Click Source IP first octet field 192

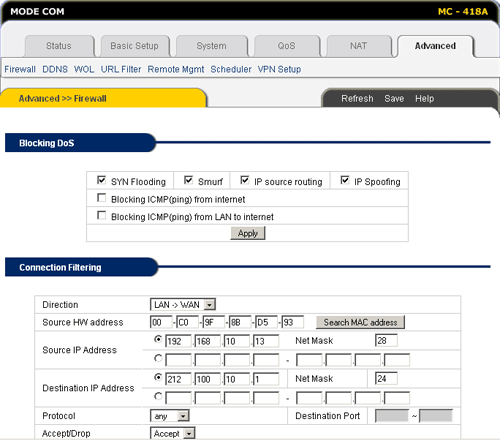179,341
